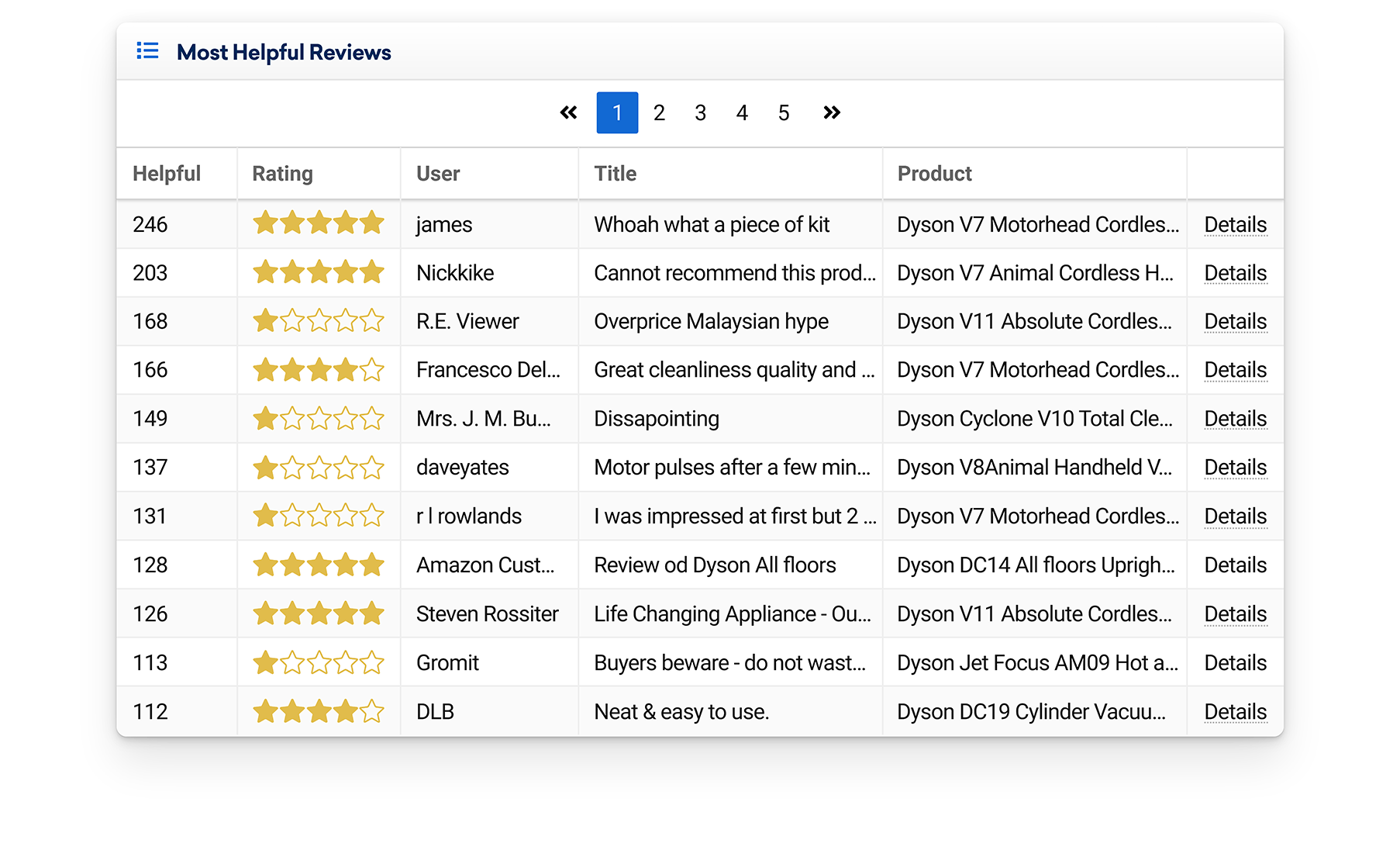The height and width of the screenshot is (850, 1400).
Task: Click the one-star rating in R.E. Viewer's row
Action: [319, 320]
